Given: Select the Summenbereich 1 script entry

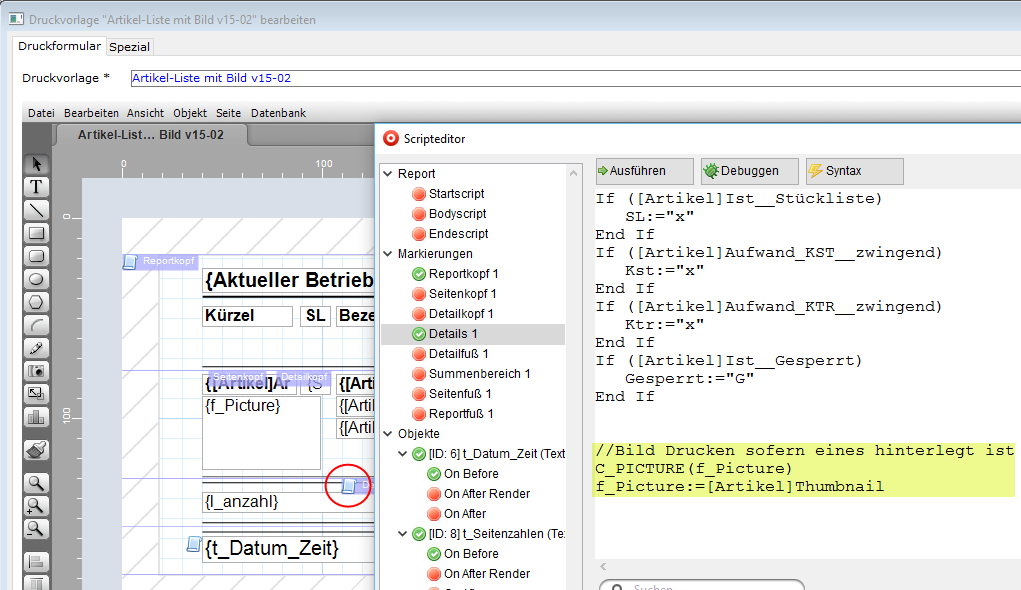Looking at the screenshot, I should [x=479, y=374].
